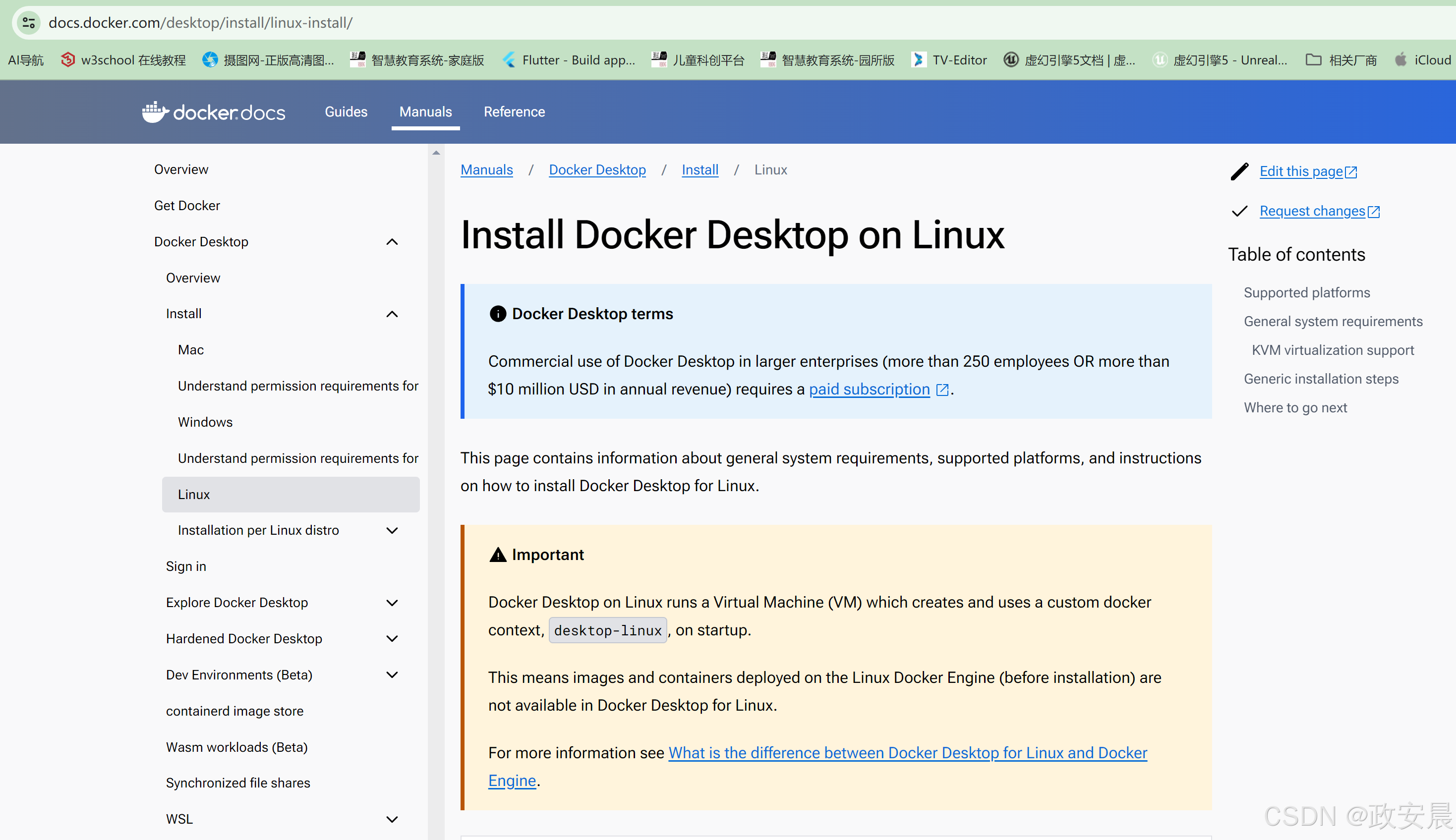Open Understand permission requirements item below Windows
This screenshot has width=1456, height=840.
point(298,458)
